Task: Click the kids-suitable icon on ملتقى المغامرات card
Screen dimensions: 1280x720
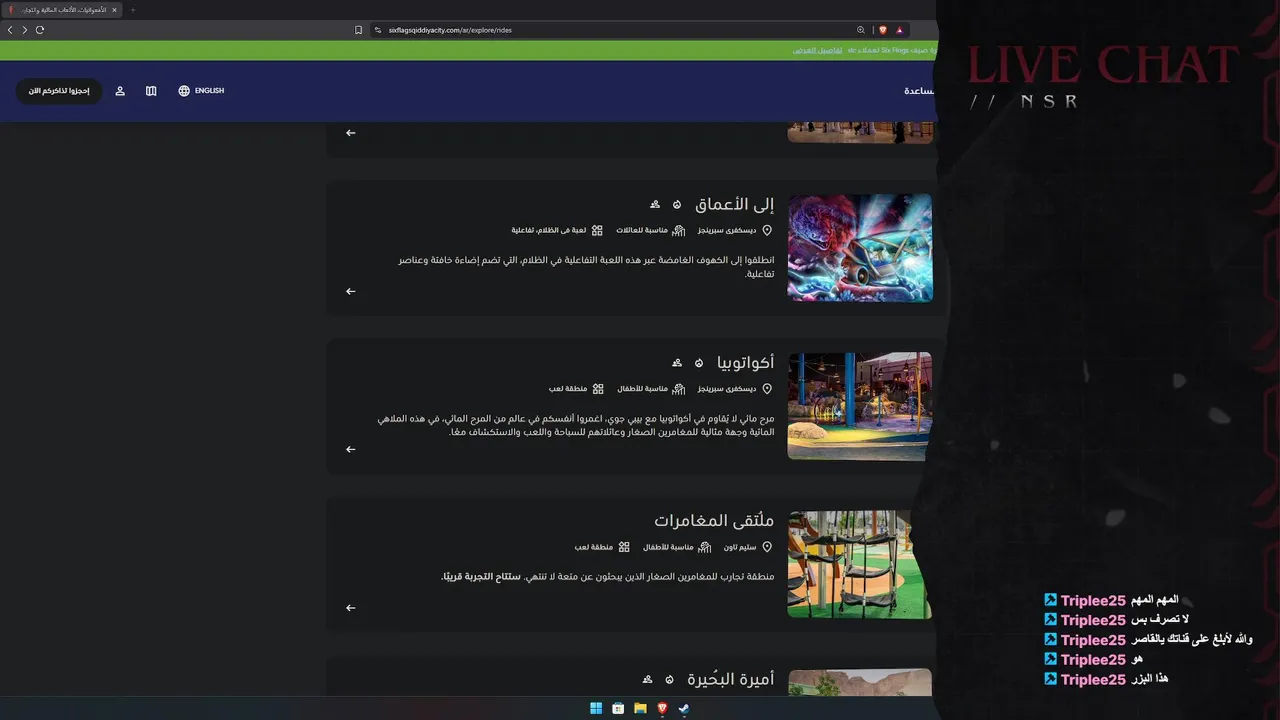Action: click(x=705, y=547)
